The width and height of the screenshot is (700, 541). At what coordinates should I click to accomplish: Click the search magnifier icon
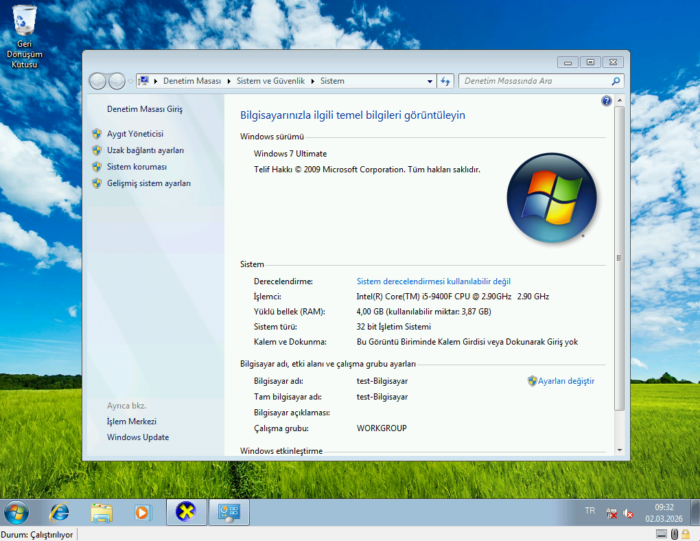tap(616, 81)
